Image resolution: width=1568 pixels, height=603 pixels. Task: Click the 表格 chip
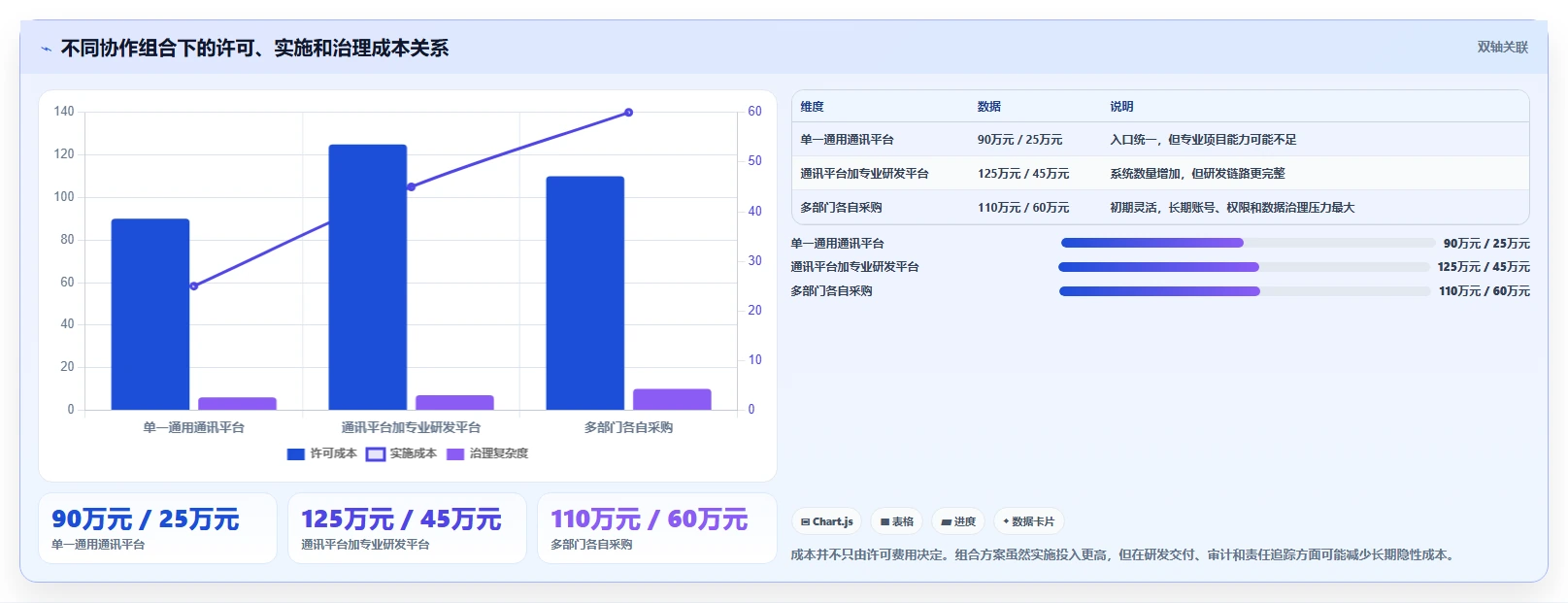(896, 521)
